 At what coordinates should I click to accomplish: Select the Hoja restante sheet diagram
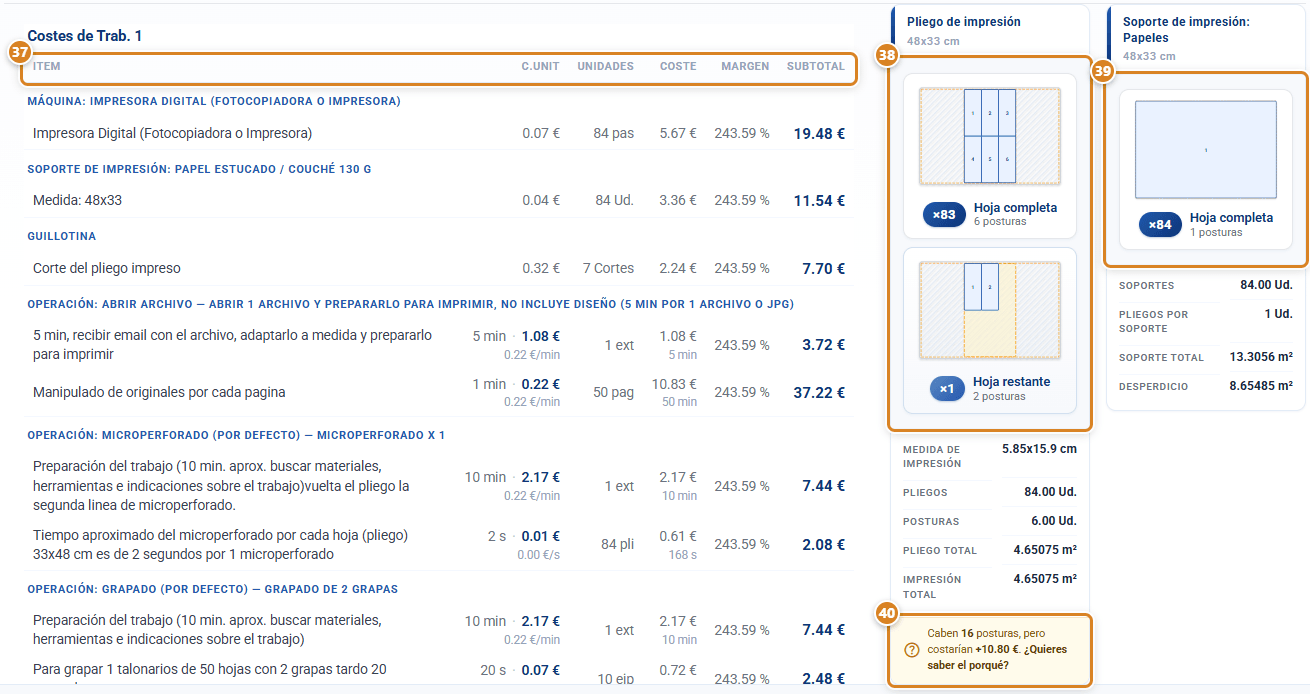point(990,310)
